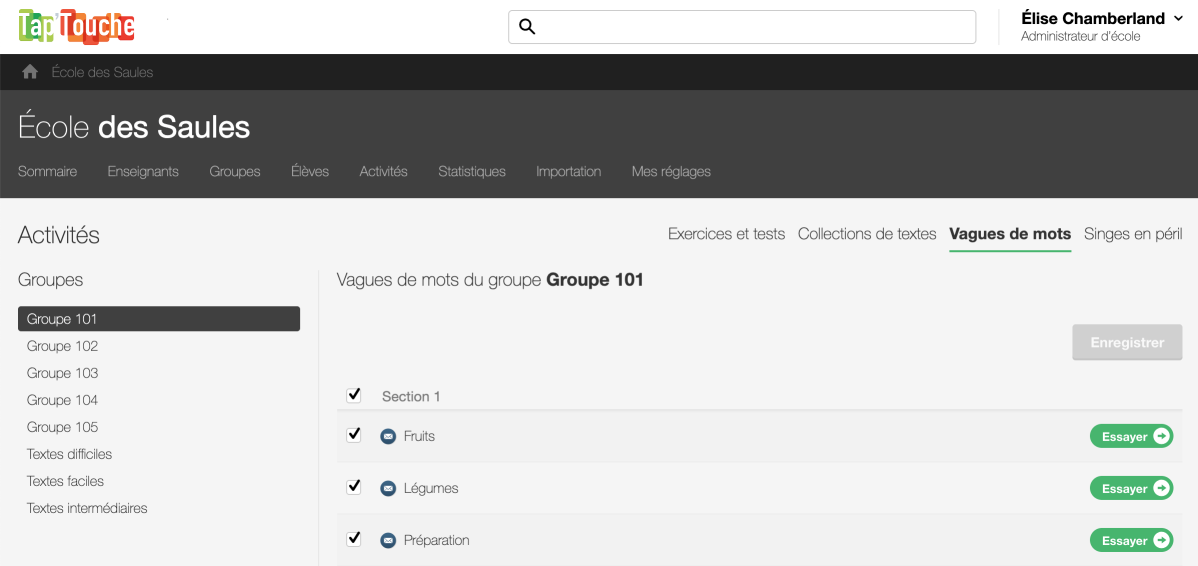This screenshot has width=1198, height=566.
Task: Toggle the Légumes checkbox
Action: [x=354, y=487]
